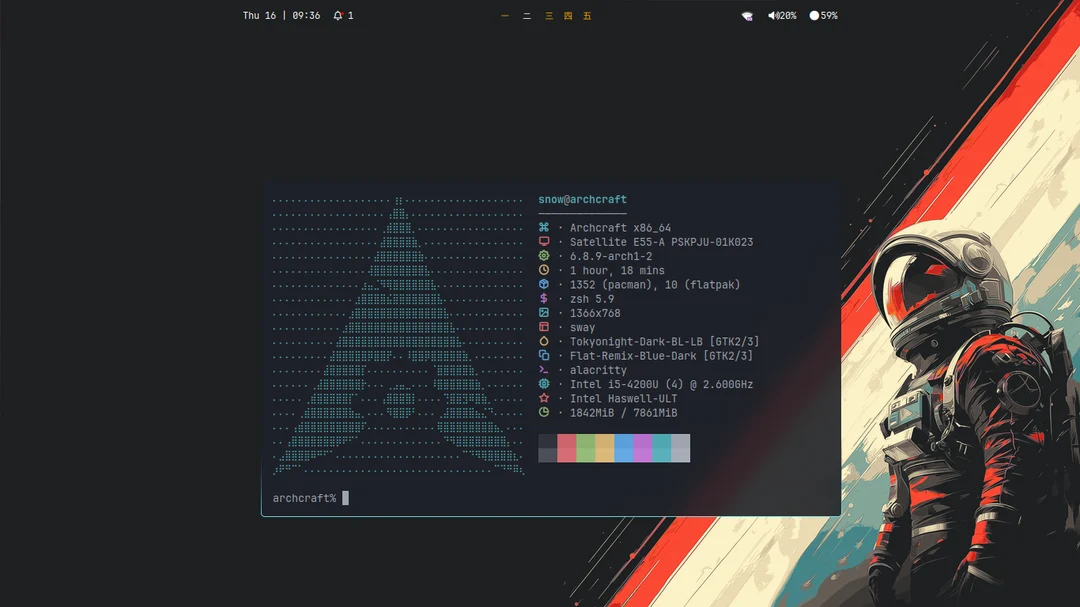Screen dimensions: 1080x607
Task: Click the GPU star icon next to Intel Haswell-ULT
Action: click(x=544, y=397)
